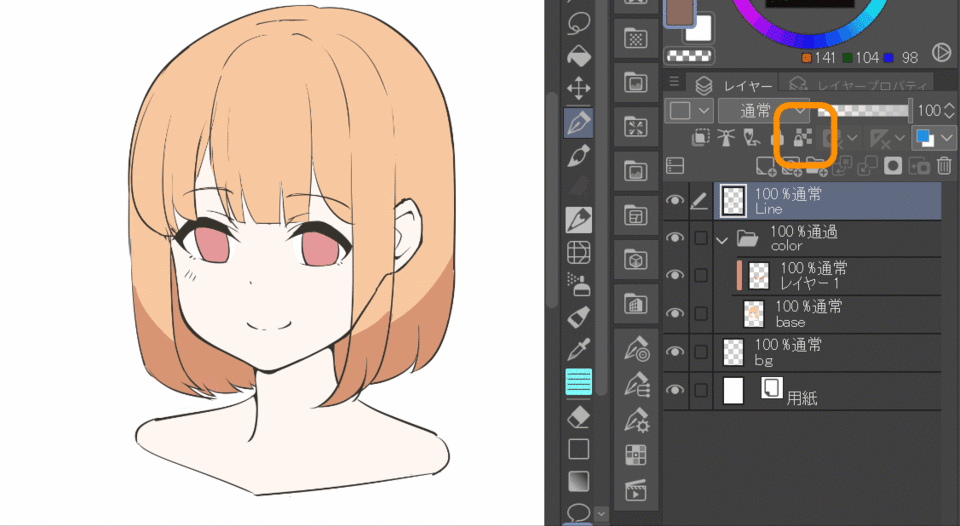This screenshot has width=960, height=526.
Task: Select the Lasso selection tool
Action: click(x=579, y=24)
